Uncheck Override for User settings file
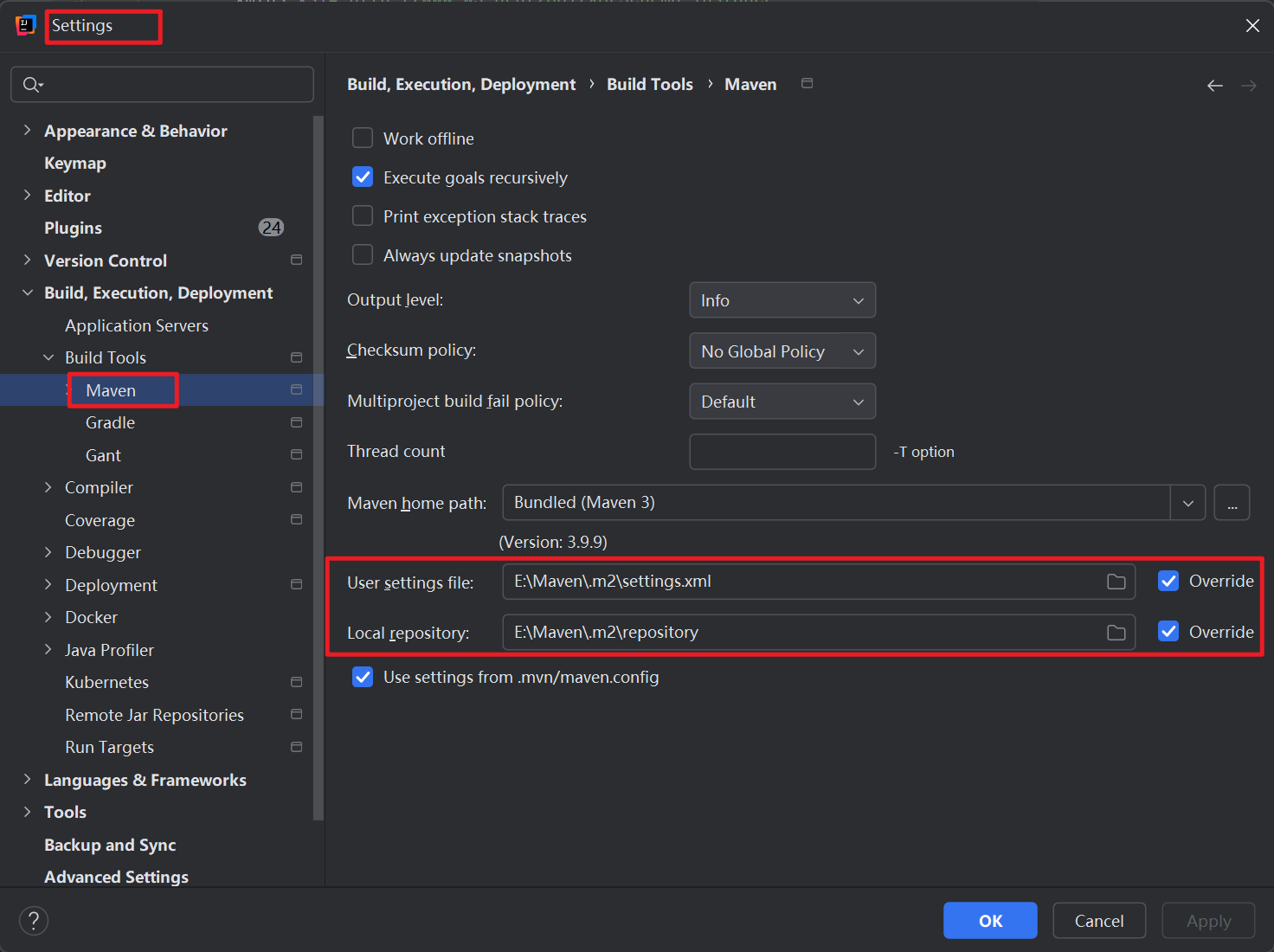The image size is (1274, 952). click(1168, 581)
